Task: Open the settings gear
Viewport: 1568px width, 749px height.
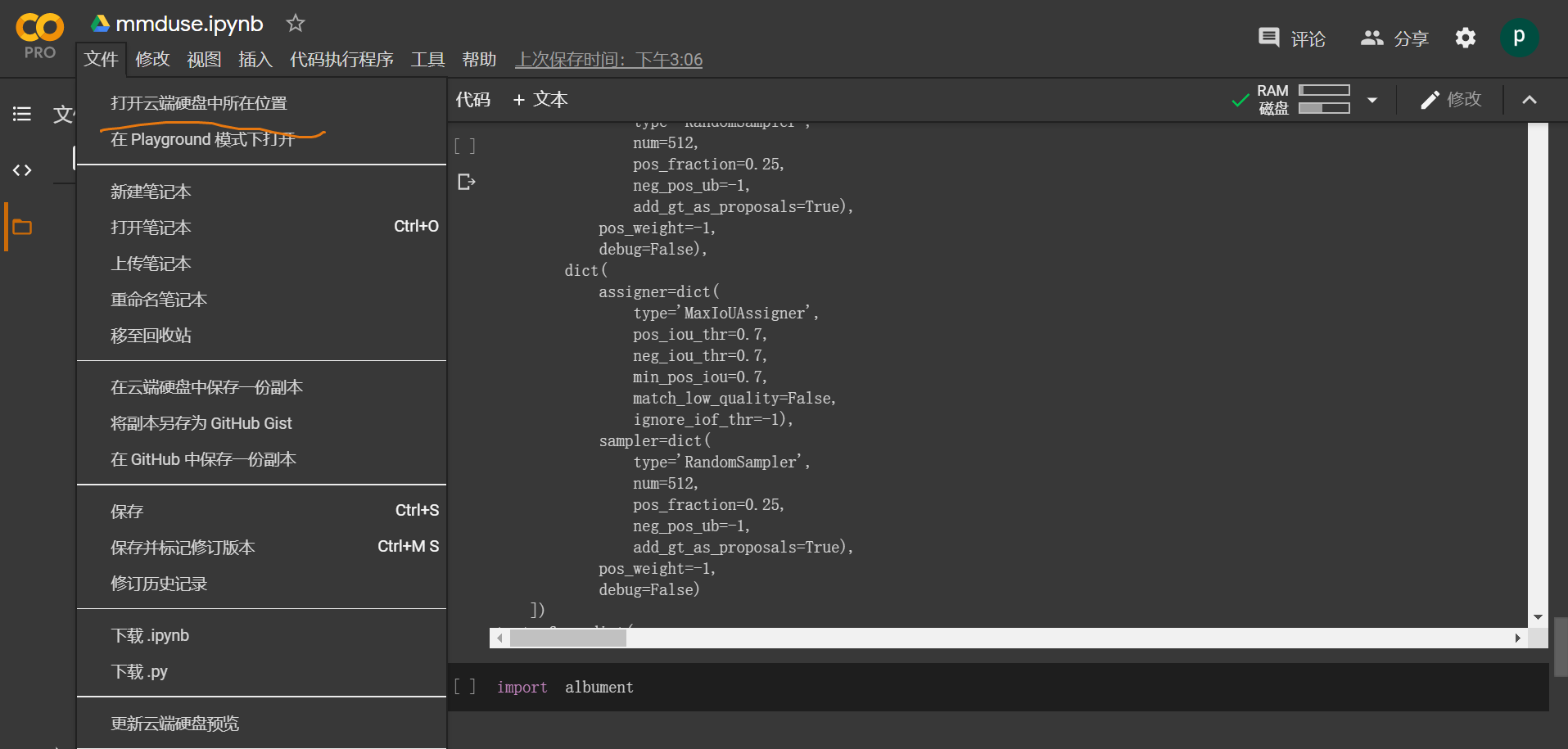Action: click(1466, 38)
